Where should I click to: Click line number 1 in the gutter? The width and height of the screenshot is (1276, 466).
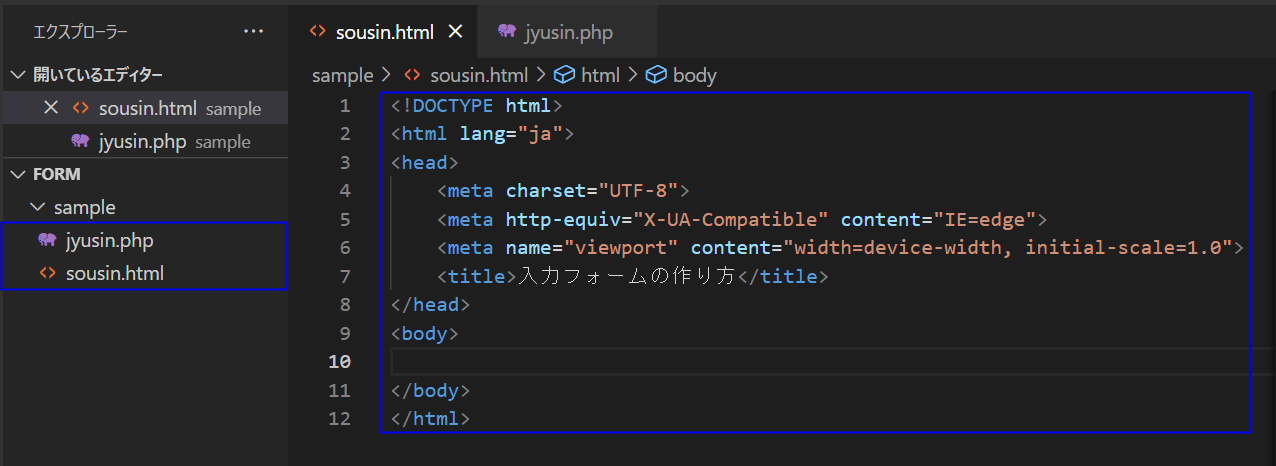345,105
